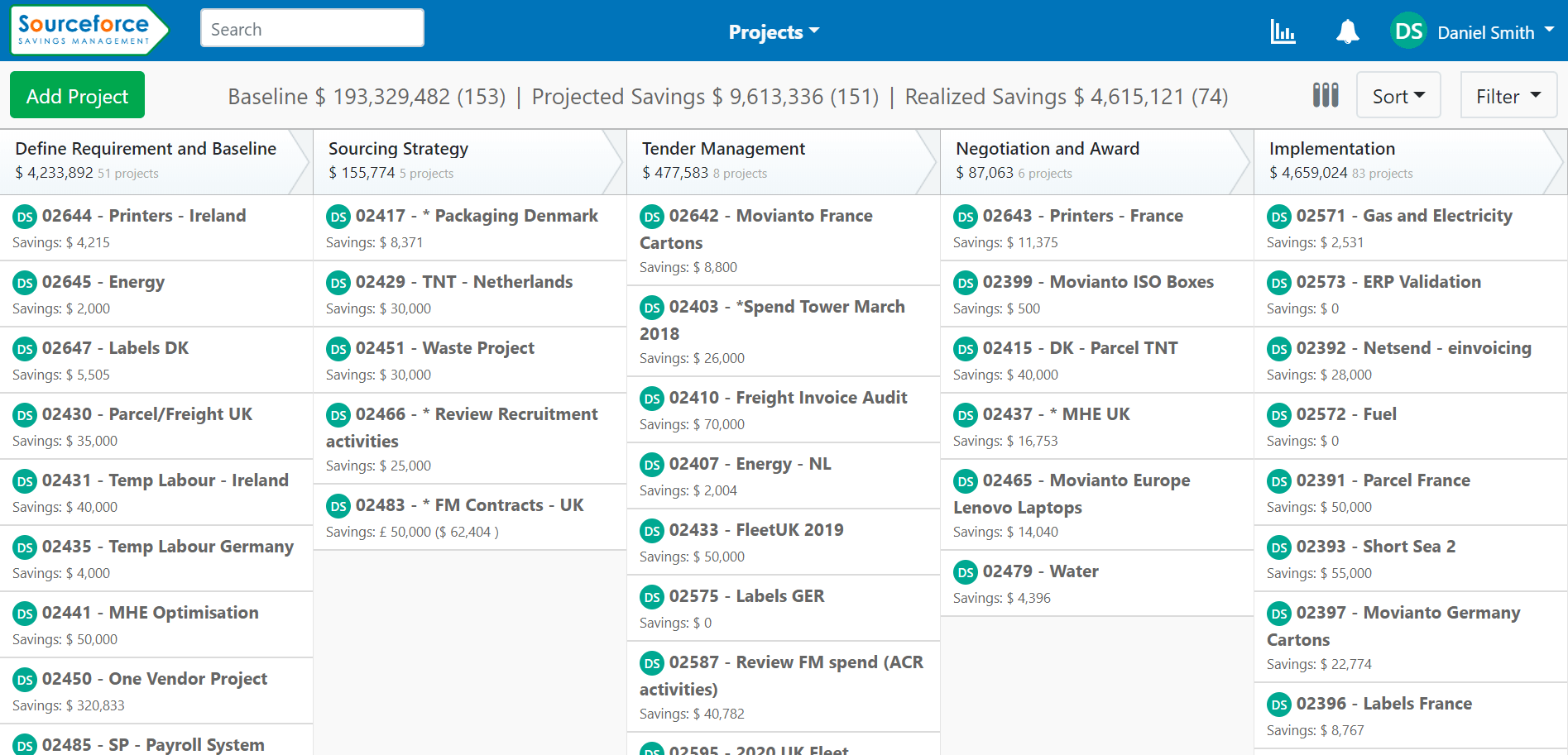Open the Projects dropdown menu

773,32
